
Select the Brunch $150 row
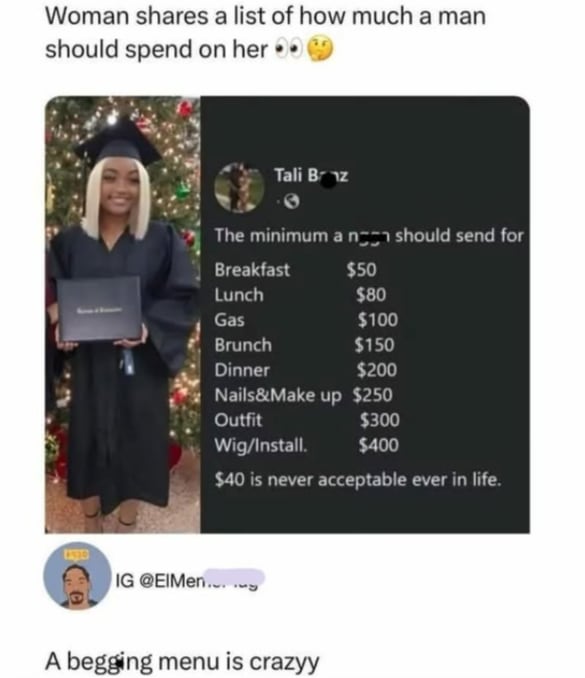(x=305, y=345)
